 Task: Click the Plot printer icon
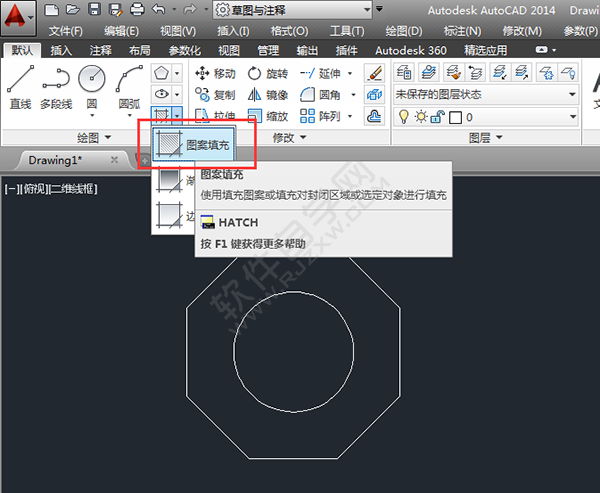pos(137,9)
